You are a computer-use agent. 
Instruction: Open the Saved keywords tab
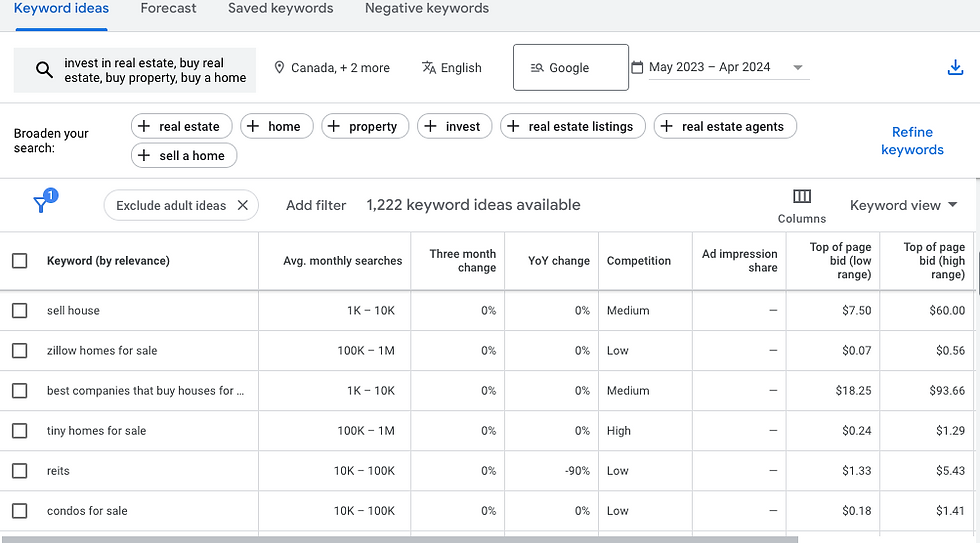click(281, 9)
